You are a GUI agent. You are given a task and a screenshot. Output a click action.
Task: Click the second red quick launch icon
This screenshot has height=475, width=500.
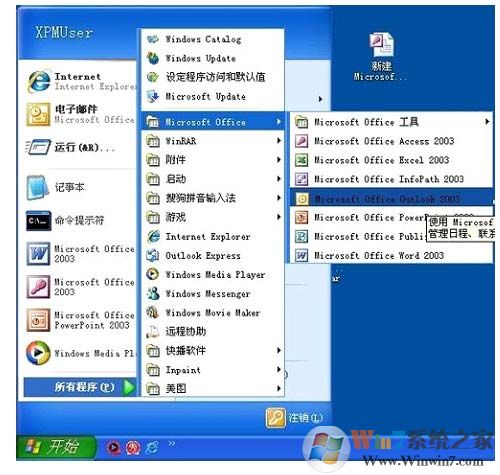[133, 448]
